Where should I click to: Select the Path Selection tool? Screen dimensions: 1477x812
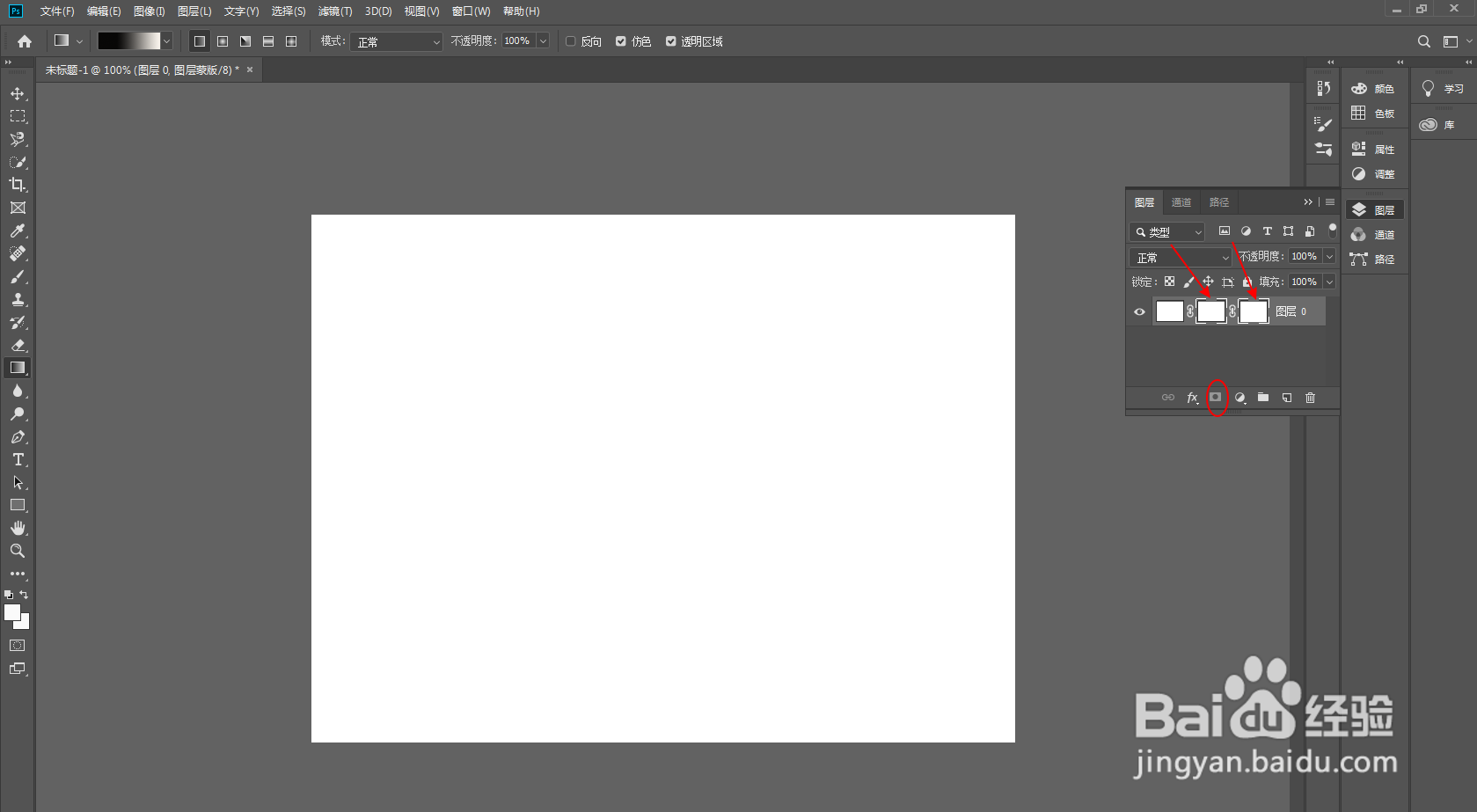click(x=18, y=482)
